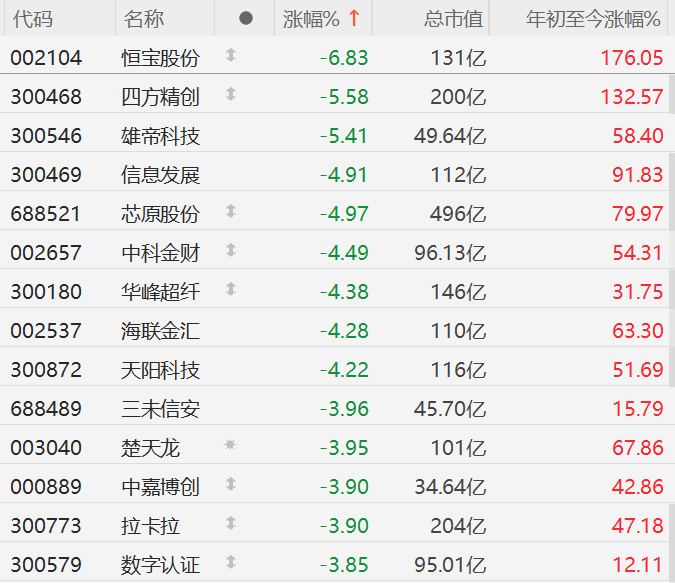Screen dimensions: 675x583
Task: Open stock 数字认证
Action: pos(161,564)
